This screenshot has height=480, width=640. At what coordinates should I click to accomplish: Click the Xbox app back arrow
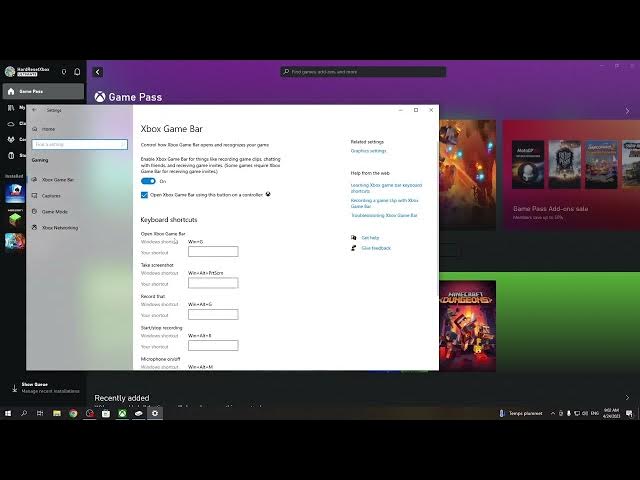coord(97,72)
